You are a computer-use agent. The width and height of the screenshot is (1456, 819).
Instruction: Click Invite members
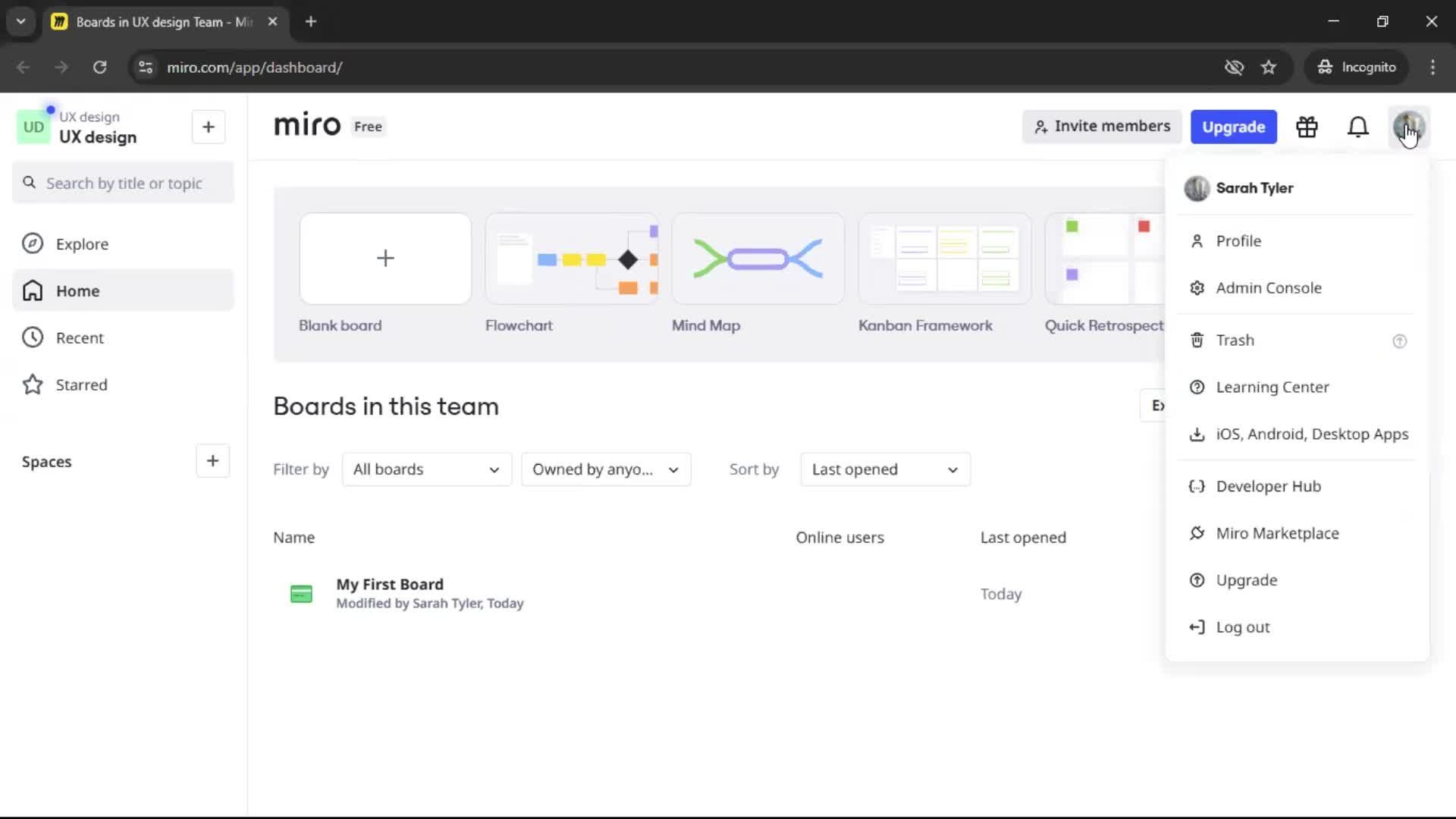tap(1102, 127)
